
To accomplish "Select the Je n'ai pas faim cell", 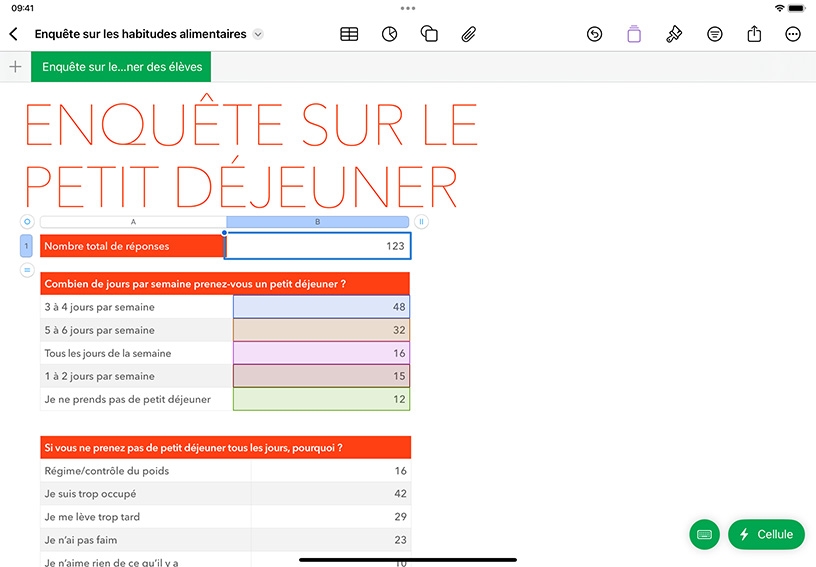I will [x=146, y=540].
